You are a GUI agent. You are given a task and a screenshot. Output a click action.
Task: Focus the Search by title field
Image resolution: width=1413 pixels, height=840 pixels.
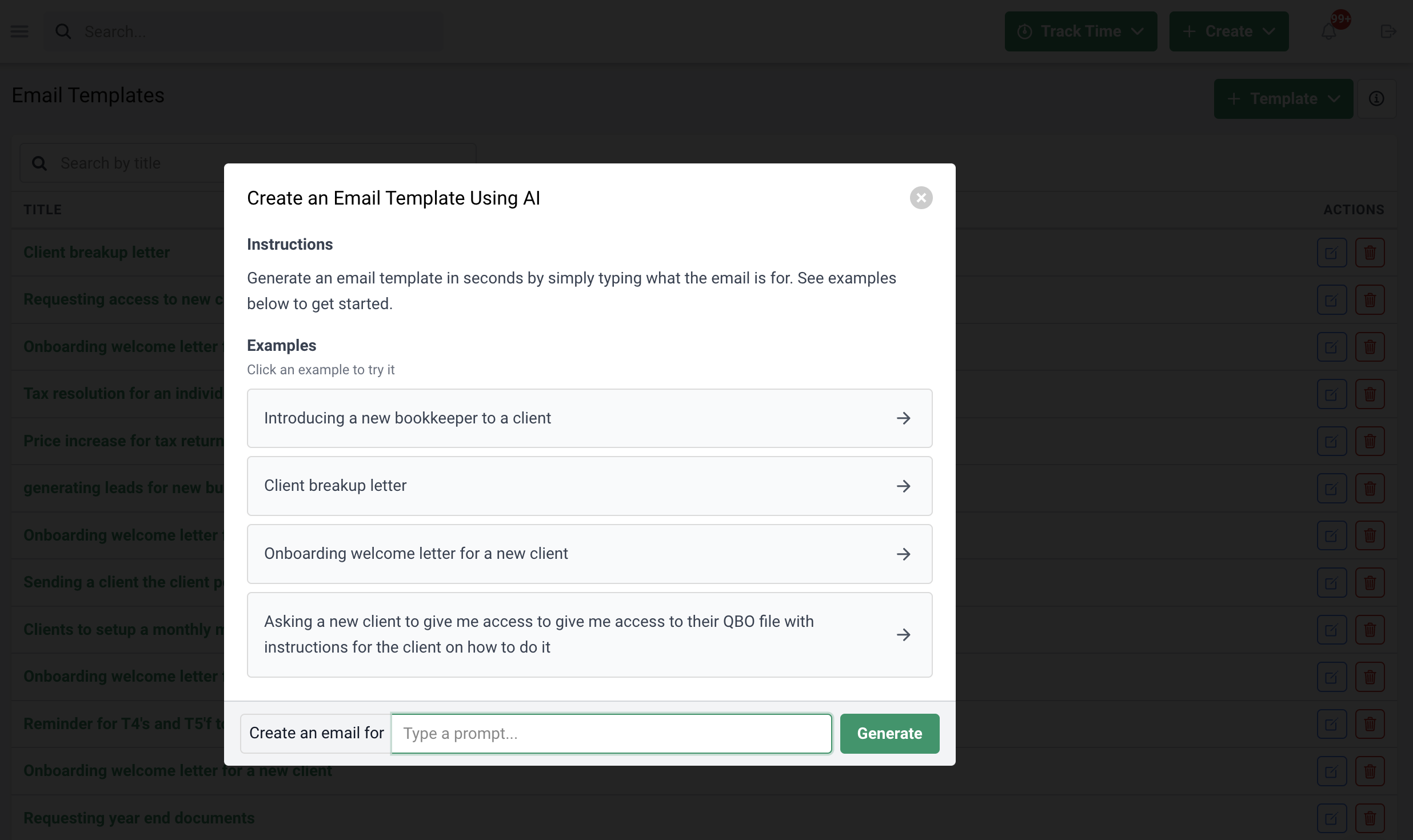pyautogui.click(x=248, y=163)
